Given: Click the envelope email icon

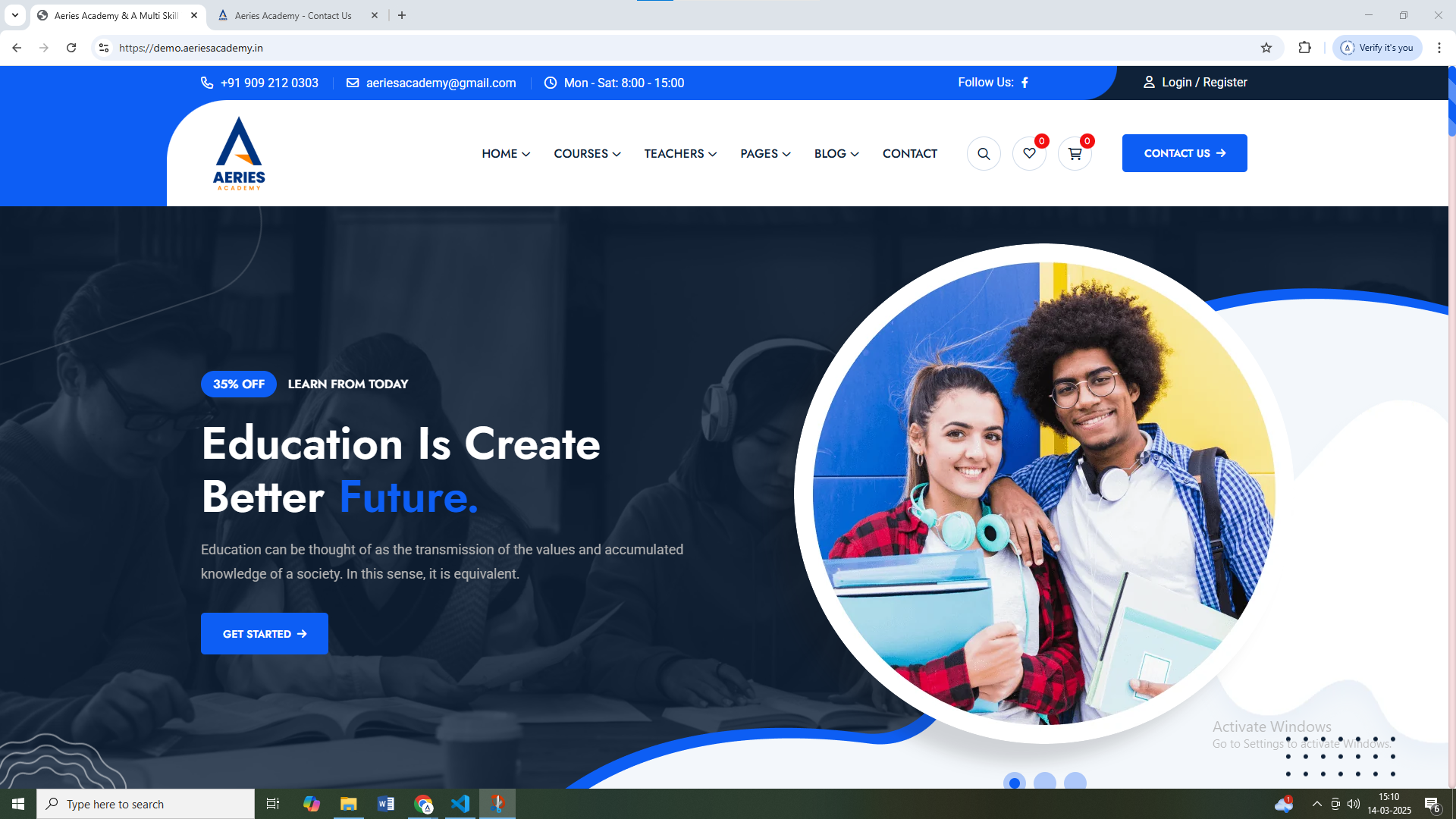Looking at the screenshot, I should click(353, 83).
